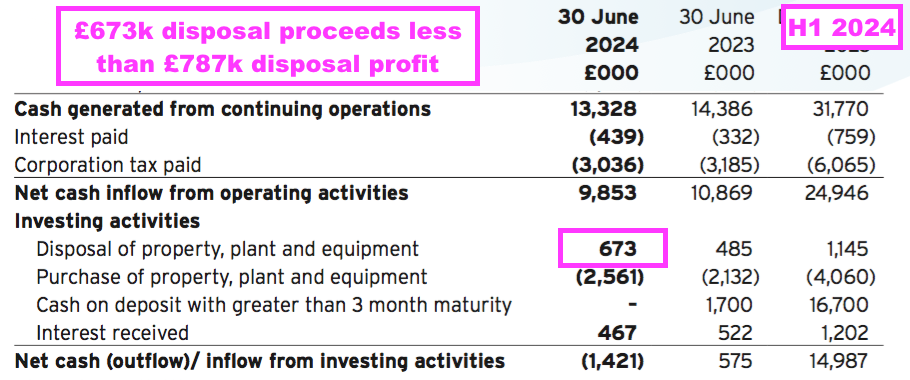This screenshot has height=380, width=910.
Task: Select Net cash inflow from operating activities
Action: 211,193
